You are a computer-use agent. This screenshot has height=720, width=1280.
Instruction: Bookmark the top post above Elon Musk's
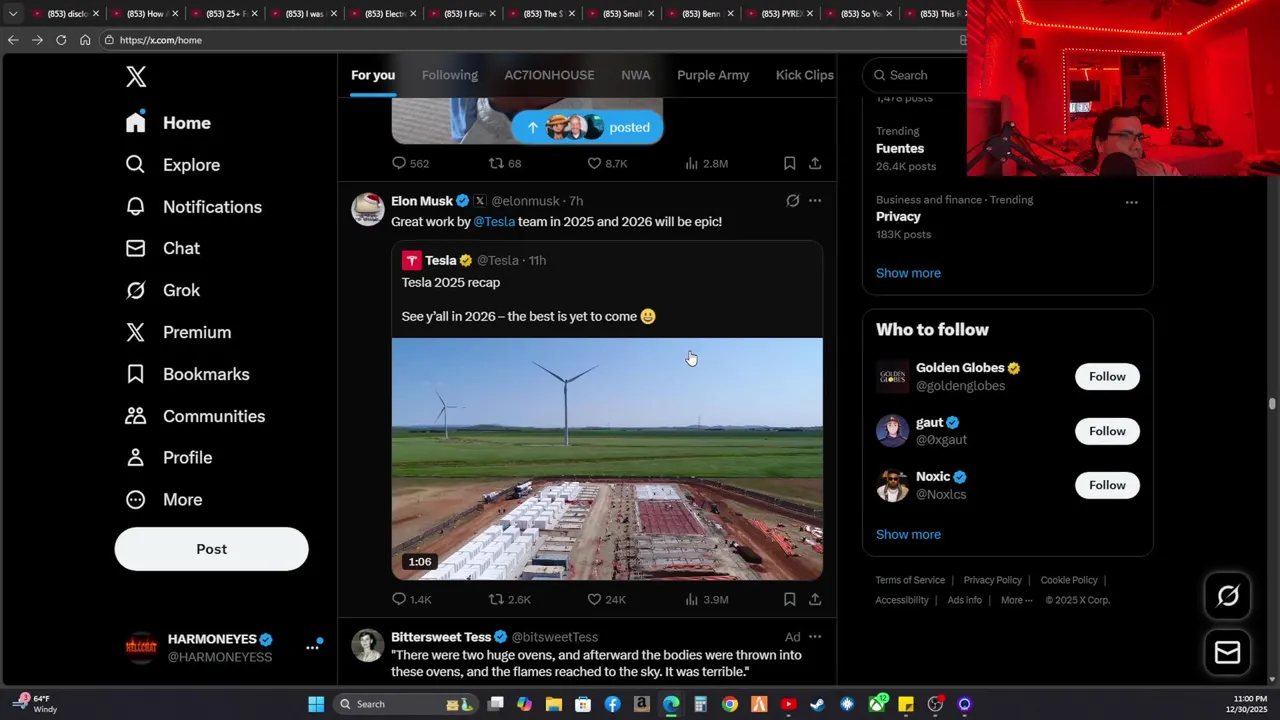[x=789, y=163]
